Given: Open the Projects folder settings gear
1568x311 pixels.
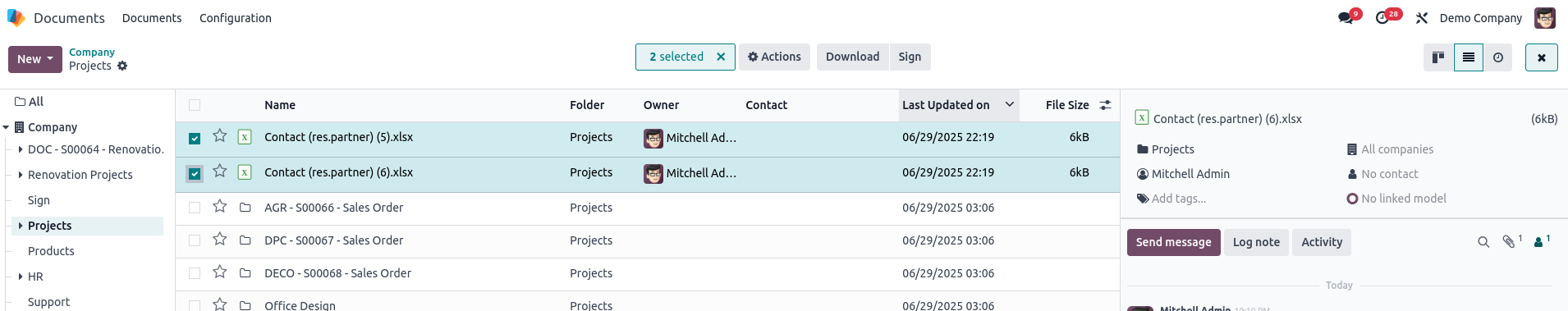Looking at the screenshot, I should 122,66.
